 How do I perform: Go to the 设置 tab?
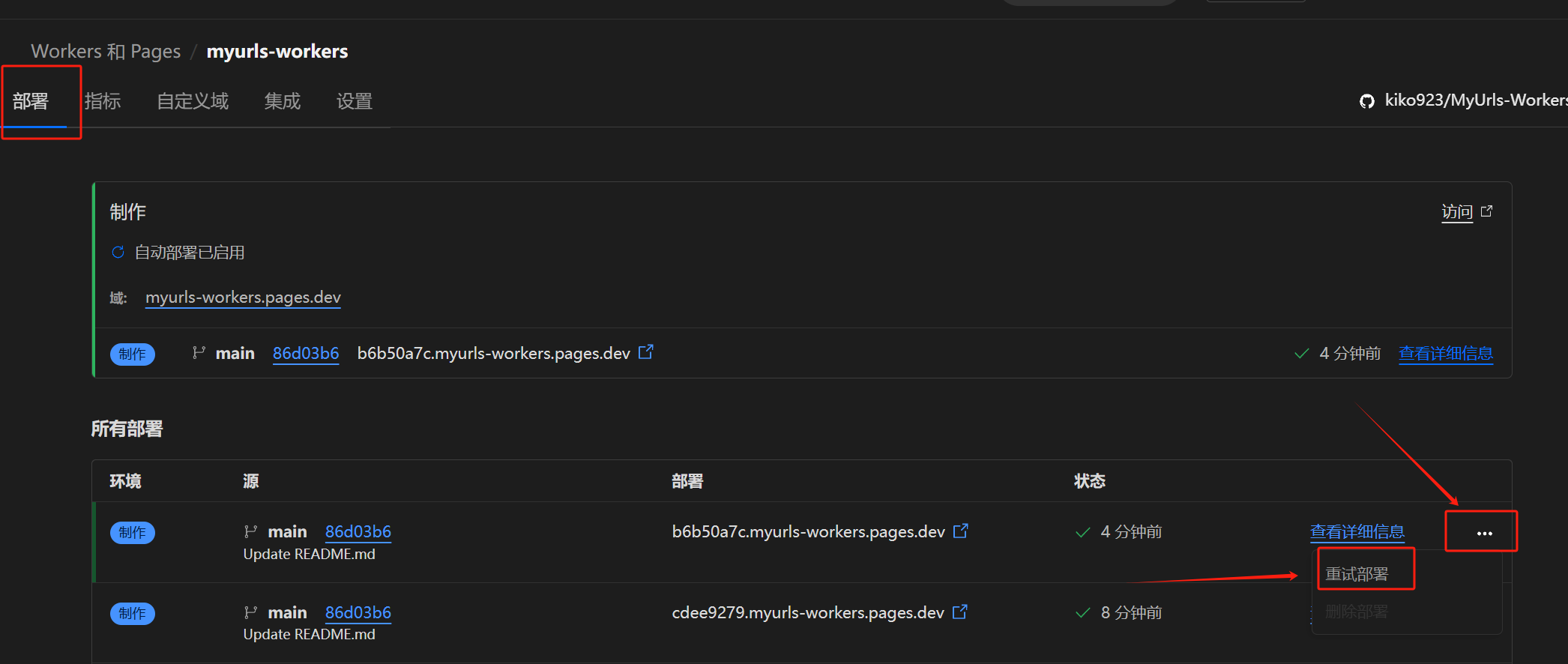pyautogui.click(x=355, y=101)
